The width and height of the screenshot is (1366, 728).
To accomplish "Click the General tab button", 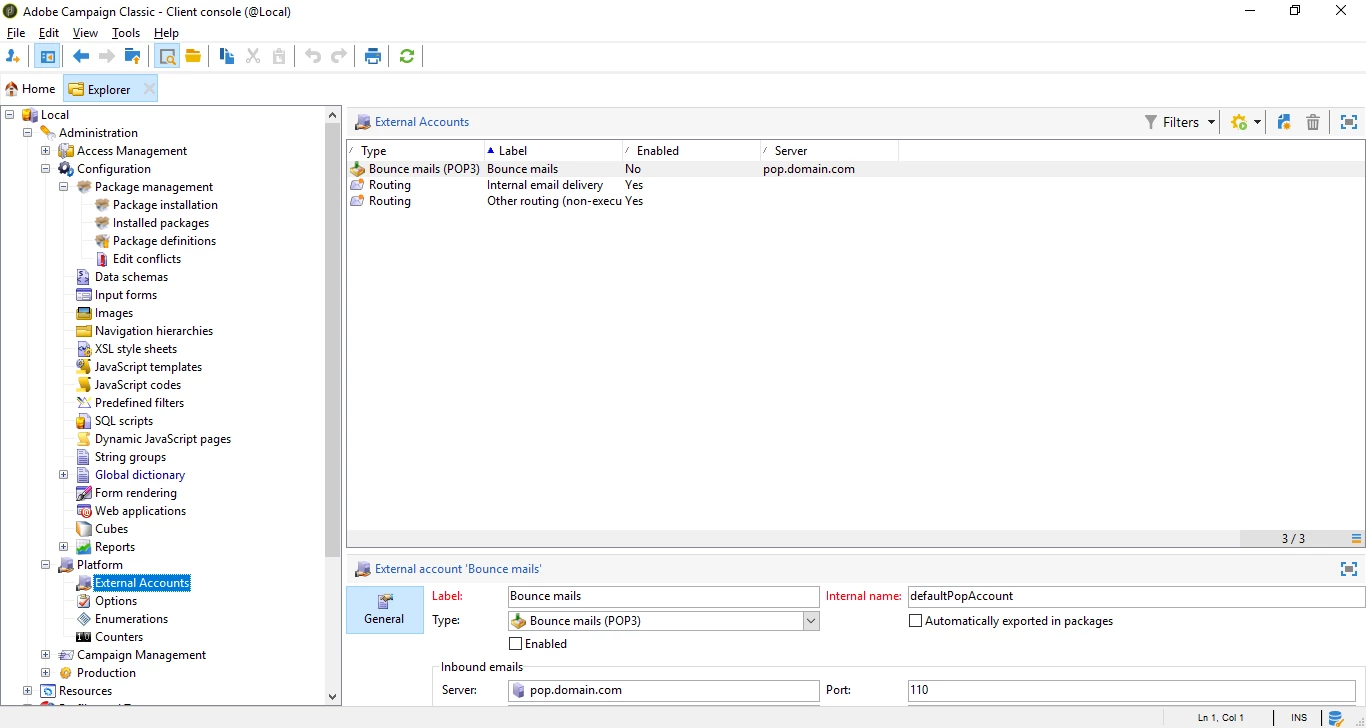I will tap(384, 609).
